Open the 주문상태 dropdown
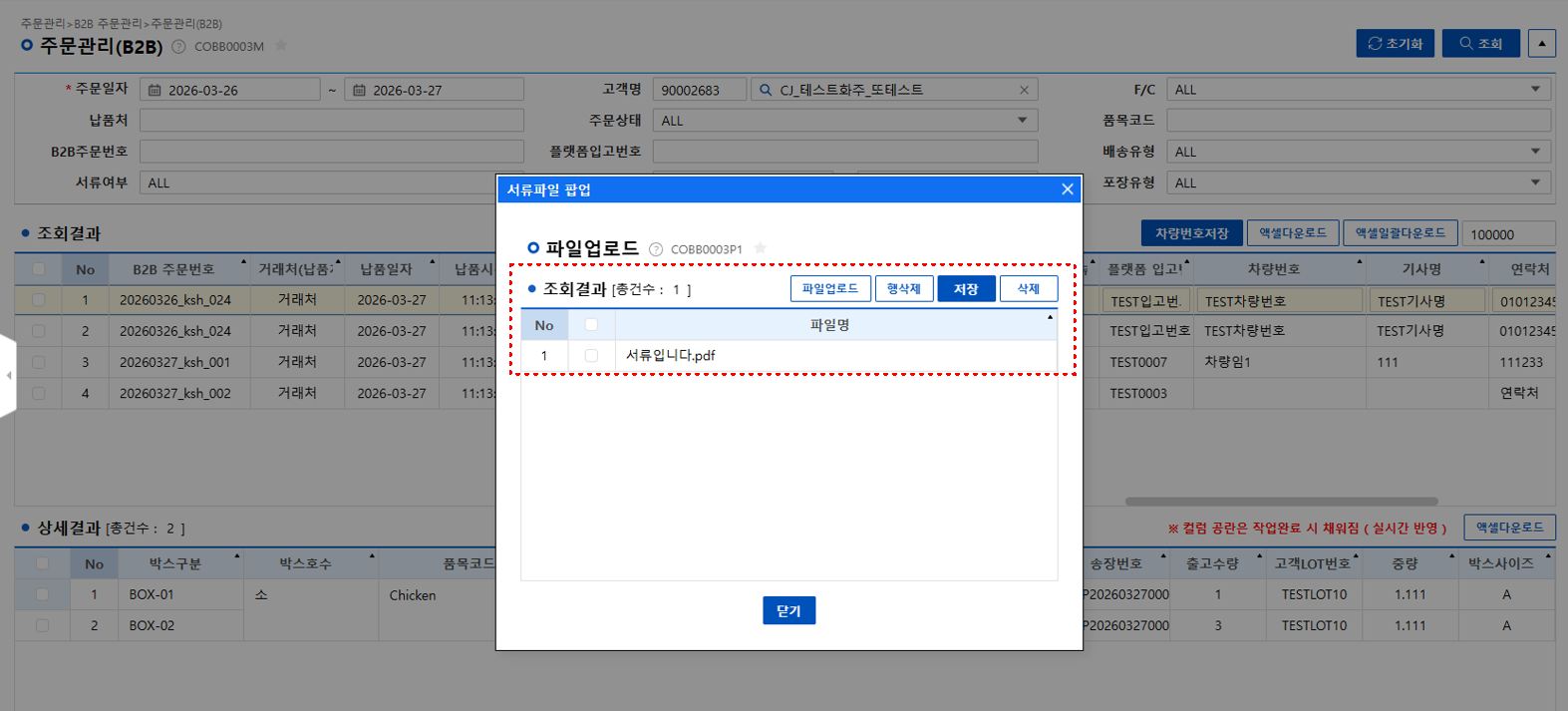The image size is (1568, 711). pyautogui.click(x=845, y=121)
